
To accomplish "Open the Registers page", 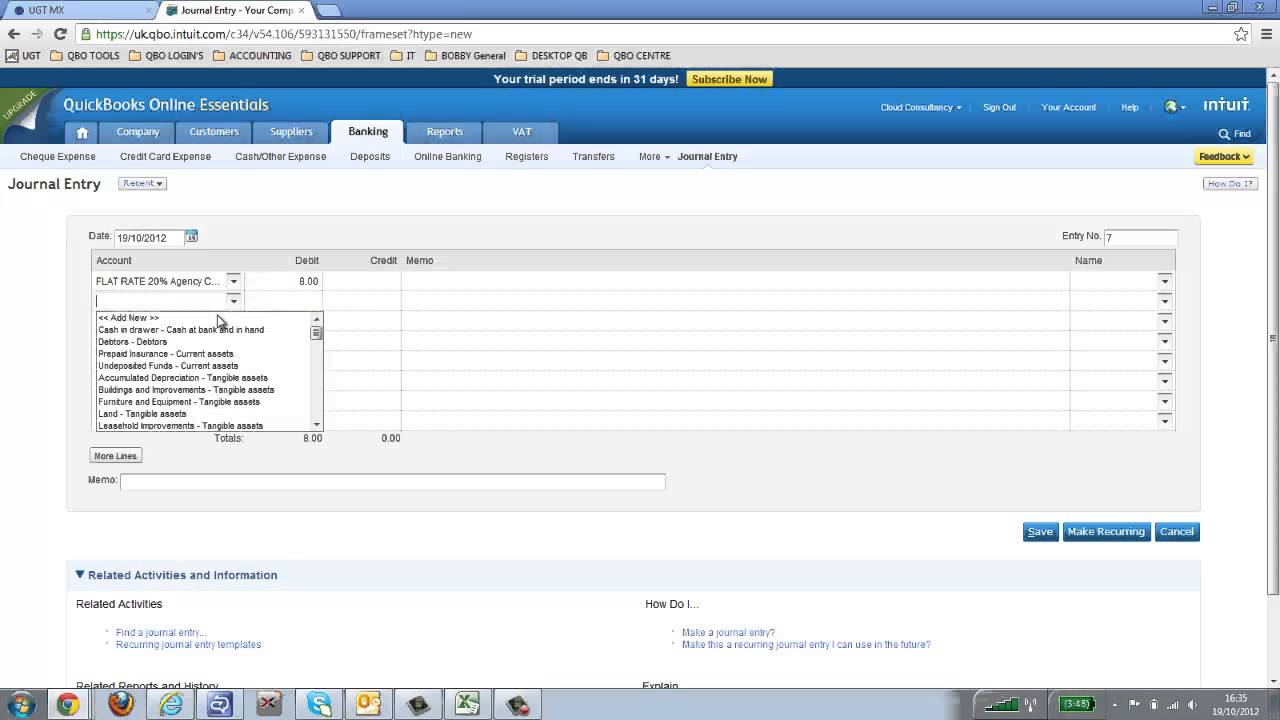I will 527,157.
